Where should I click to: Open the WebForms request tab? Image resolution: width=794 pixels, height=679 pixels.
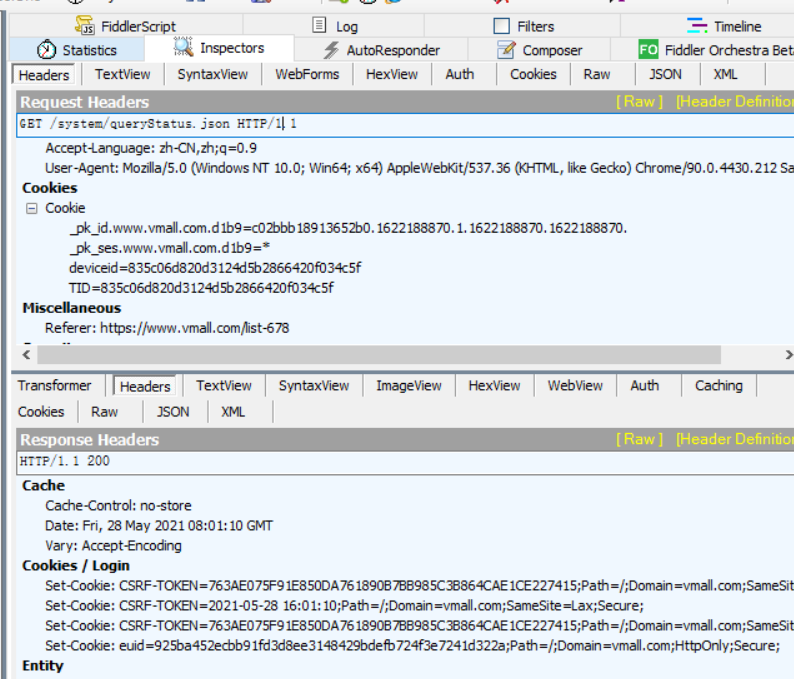pyautogui.click(x=307, y=74)
